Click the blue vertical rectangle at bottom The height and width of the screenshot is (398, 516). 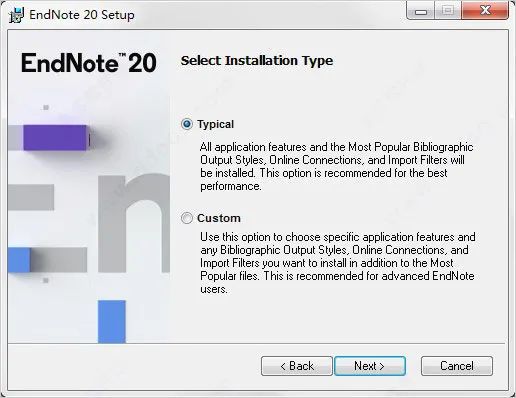pyautogui.click(x=112, y=321)
